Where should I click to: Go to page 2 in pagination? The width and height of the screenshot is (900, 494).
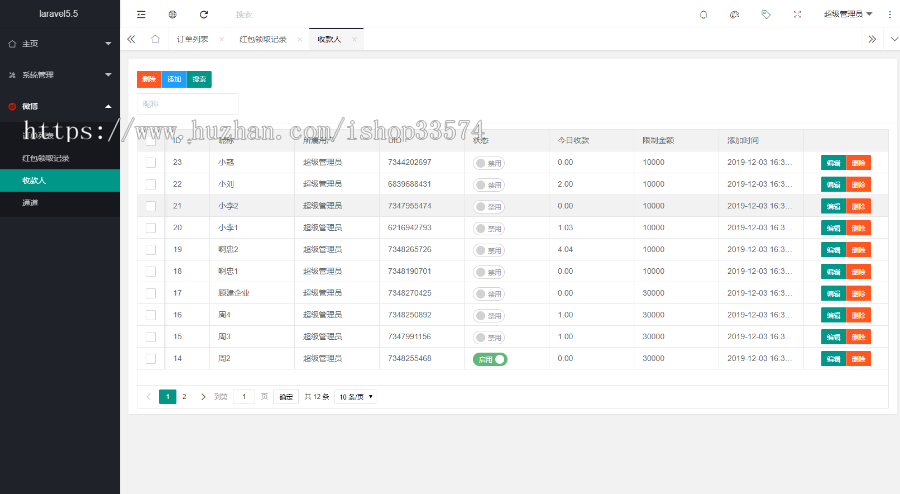[184, 396]
